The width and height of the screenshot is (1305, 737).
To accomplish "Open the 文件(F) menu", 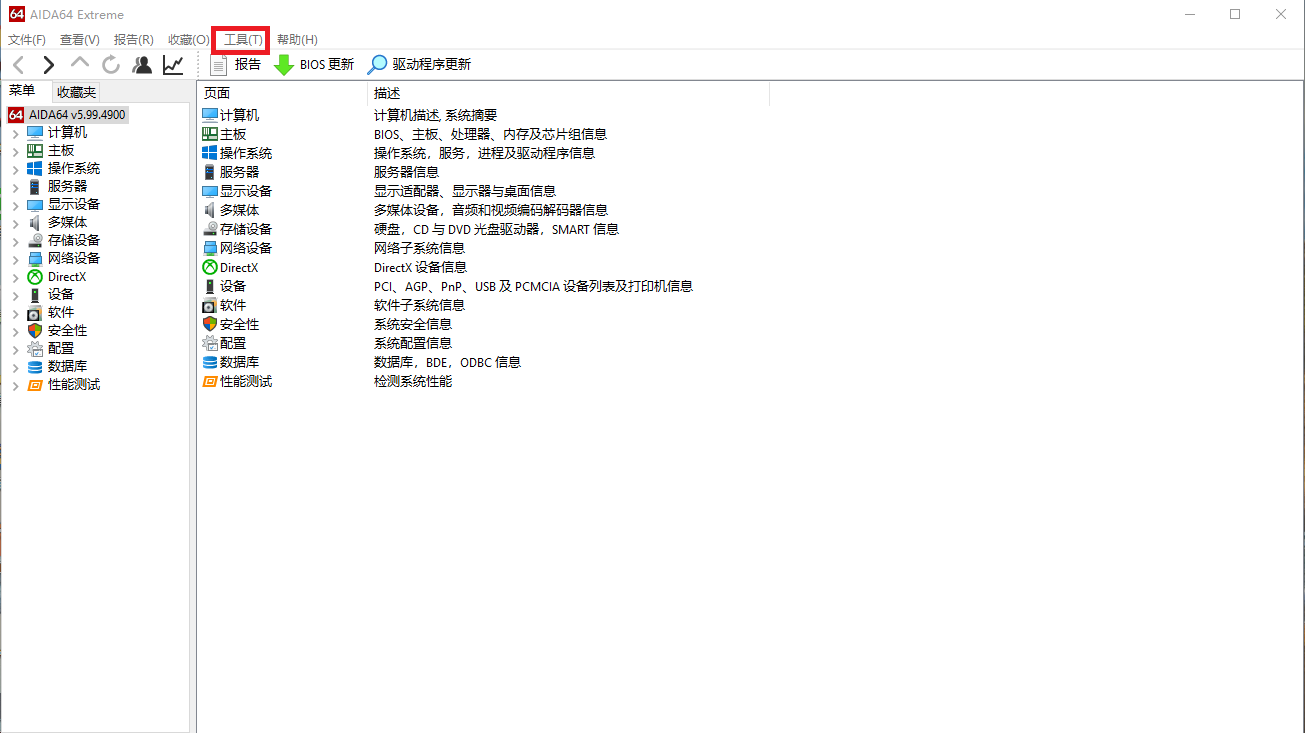I will point(27,40).
